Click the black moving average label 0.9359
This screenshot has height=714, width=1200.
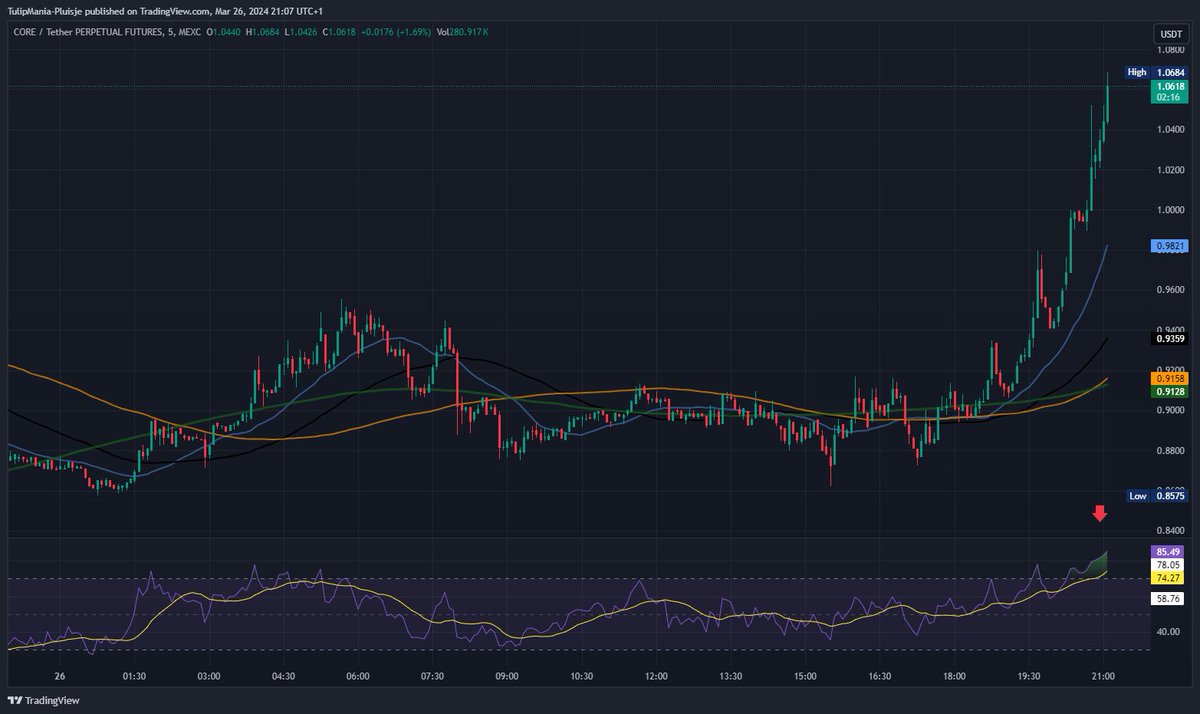(x=1169, y=339)
